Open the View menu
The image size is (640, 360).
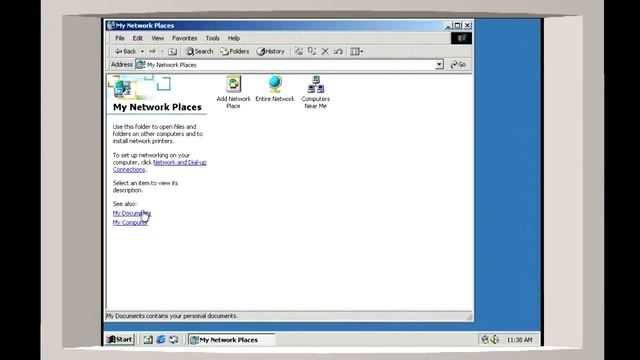pos(158,38)
